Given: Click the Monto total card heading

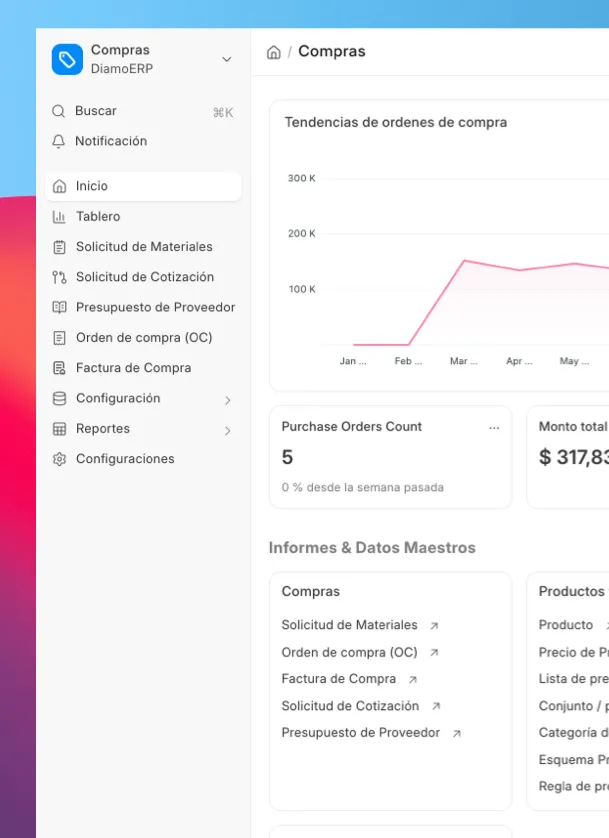Looking at the screenshot, I should click(x=574, y=426).
